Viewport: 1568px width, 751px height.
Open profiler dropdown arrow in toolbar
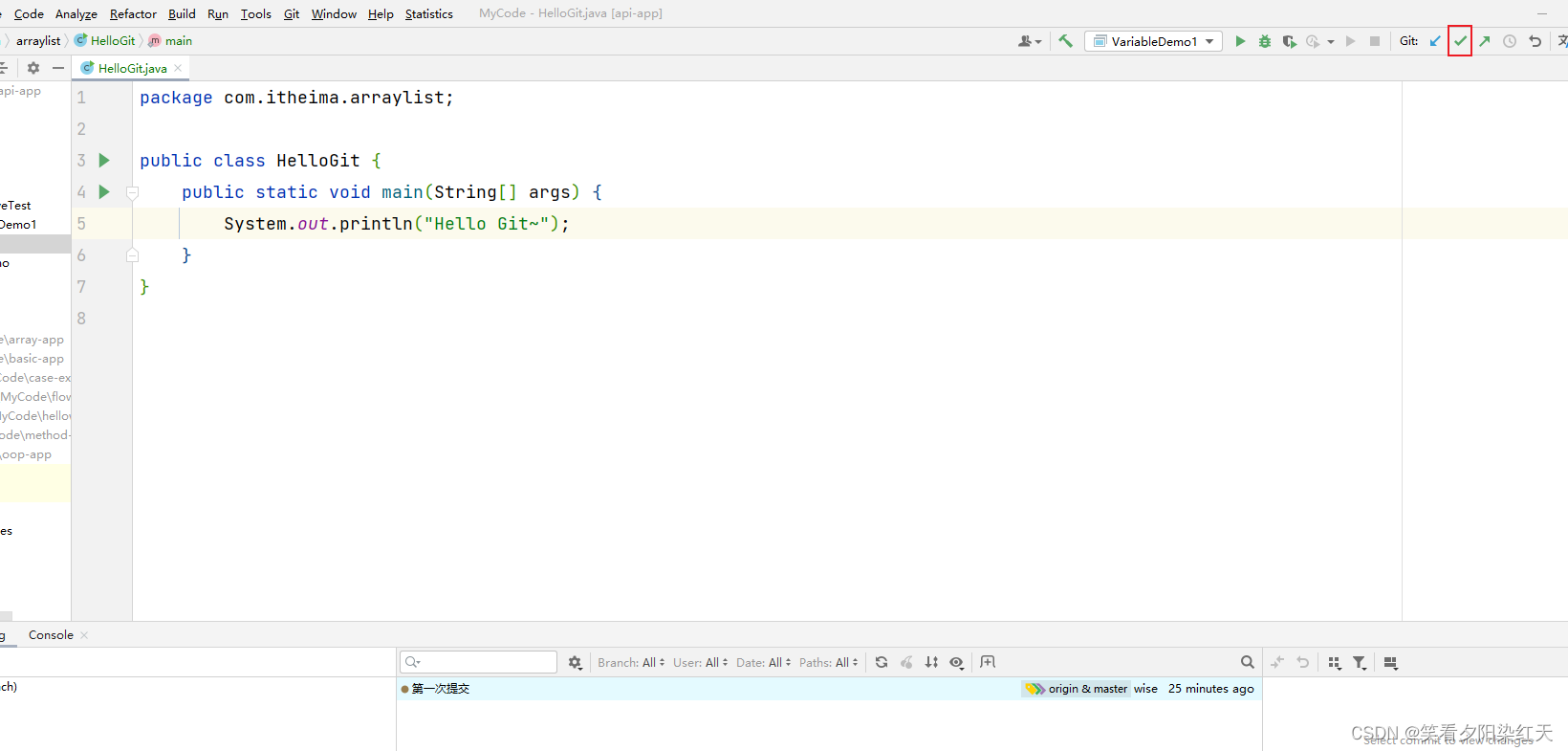click(x=1330, y=42)
